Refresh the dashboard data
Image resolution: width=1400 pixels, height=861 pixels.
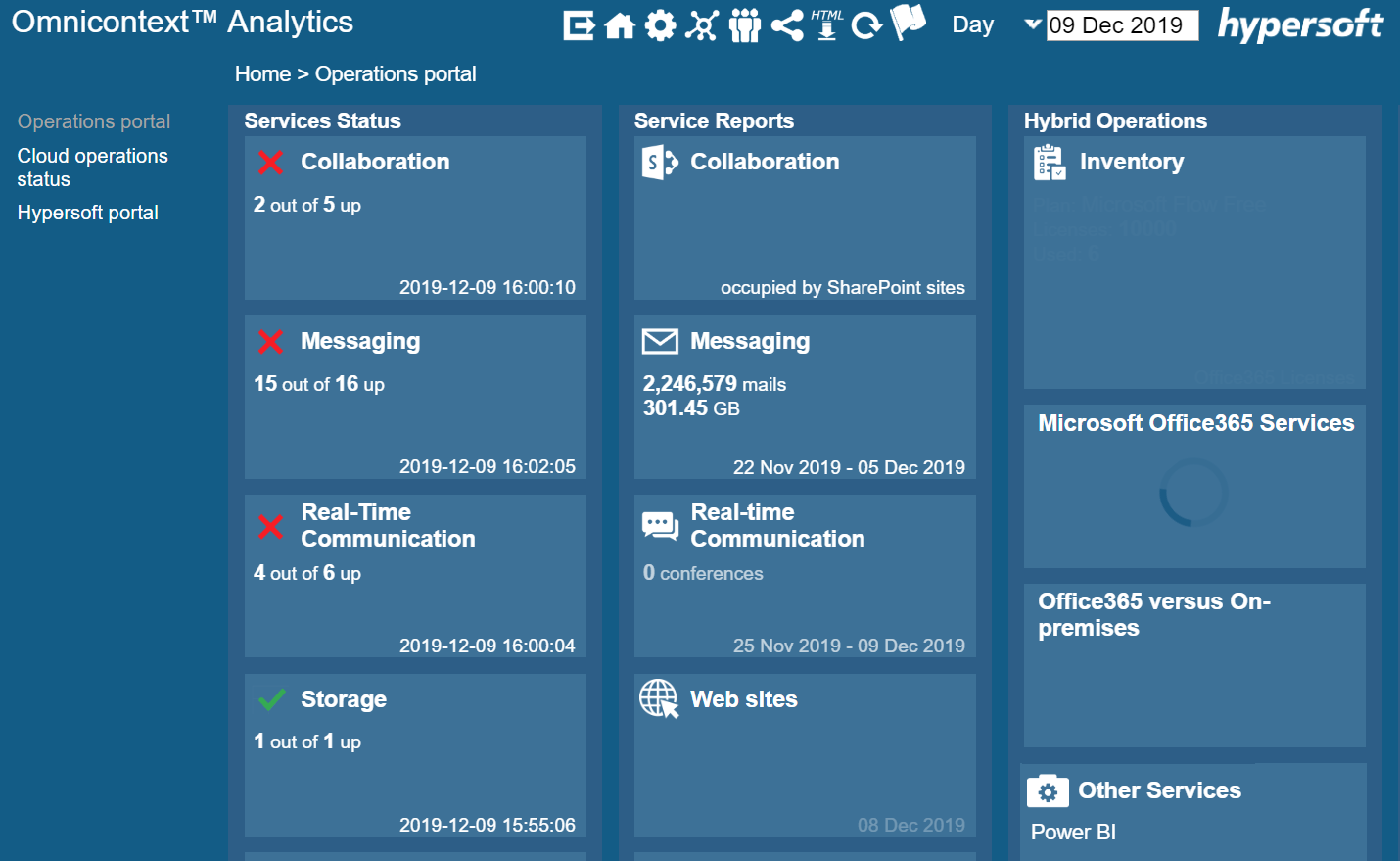866,25
